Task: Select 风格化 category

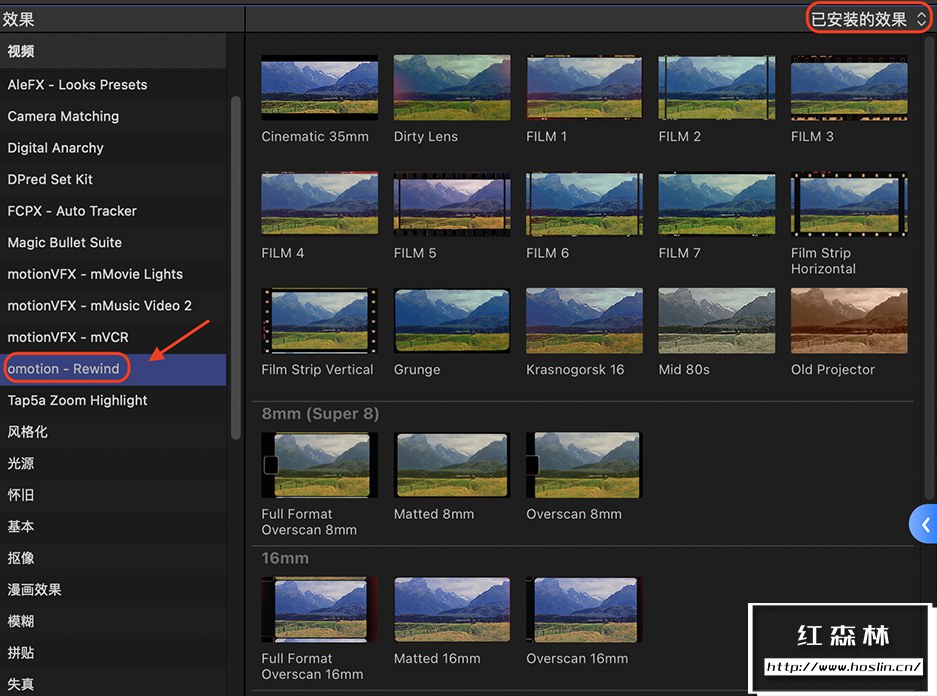Action: [113, 432]
